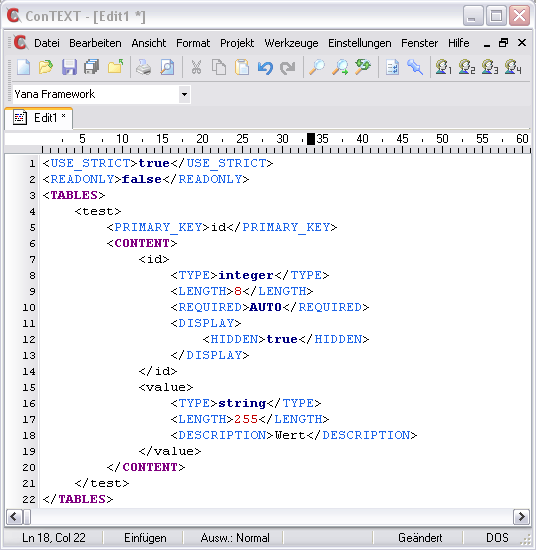
Task: Click the Paste clipboard toolbar icon
Action: pyautogui.click(x=242, y=67)
